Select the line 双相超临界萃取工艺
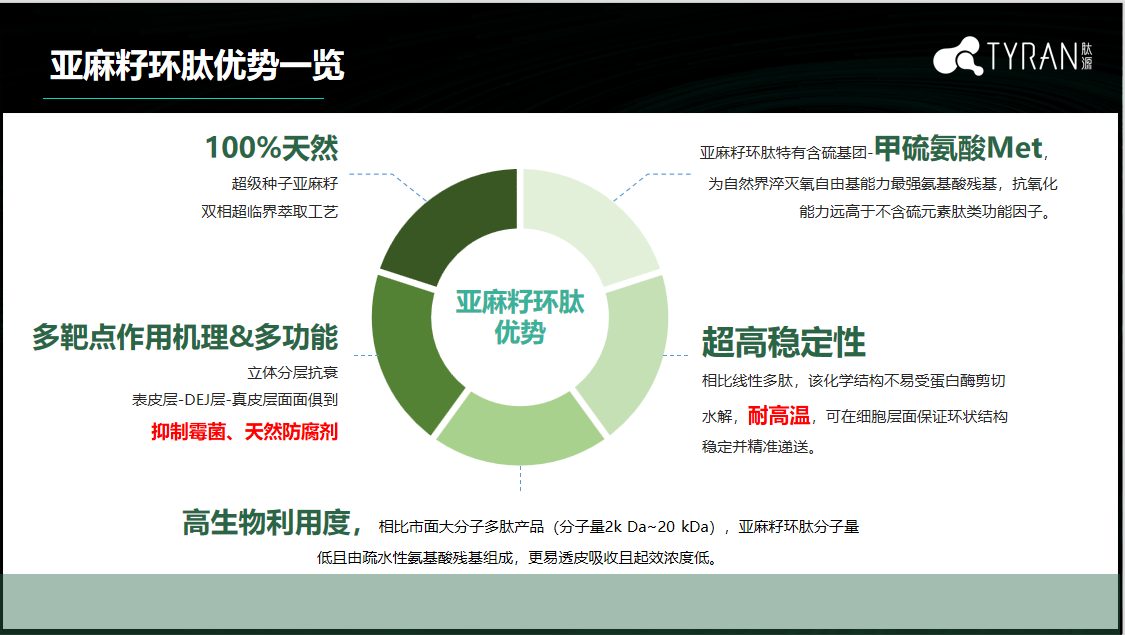The width and height of the screenshot is (1125, 635). tap(269, 212)
